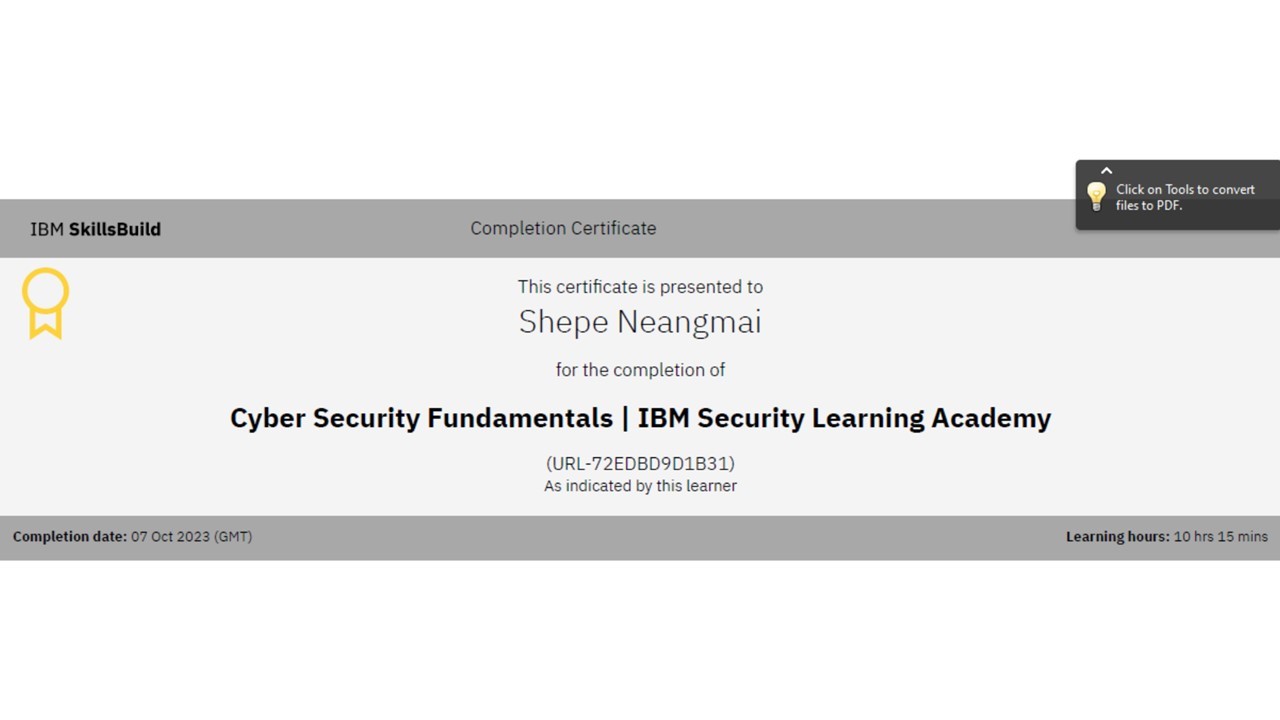This screenshot has height=720, width=1280.
Task: Click 'This certificate is presented to' line
Action: pyautogui.click(x=640, y=287)
